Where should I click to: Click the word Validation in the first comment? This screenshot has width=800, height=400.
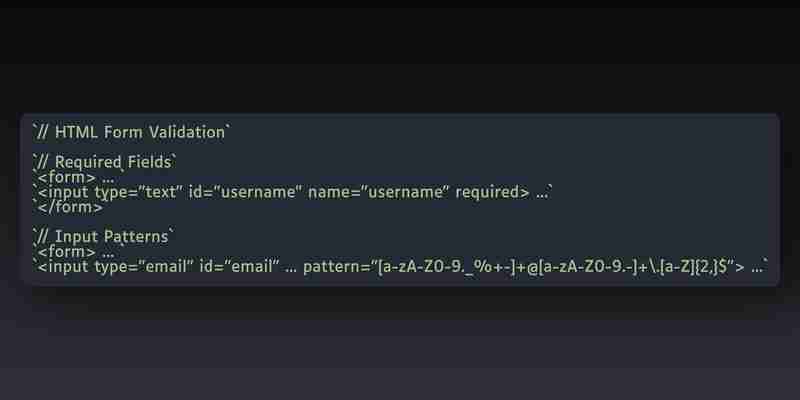pyautogui.click(x=187, y=133)
